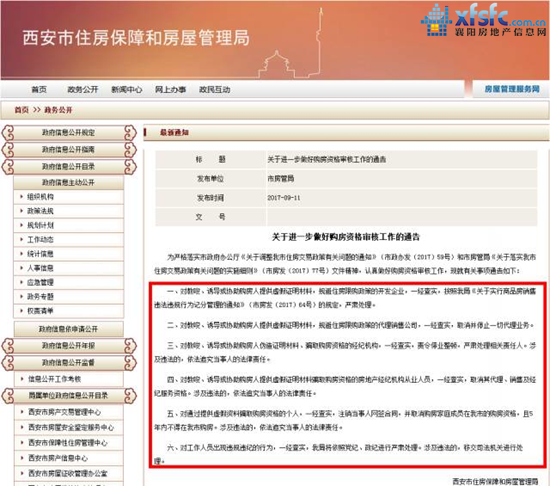Expand the 政府信息公开指南 sidebar section
The image size is (550, 486).
point(69,149)
